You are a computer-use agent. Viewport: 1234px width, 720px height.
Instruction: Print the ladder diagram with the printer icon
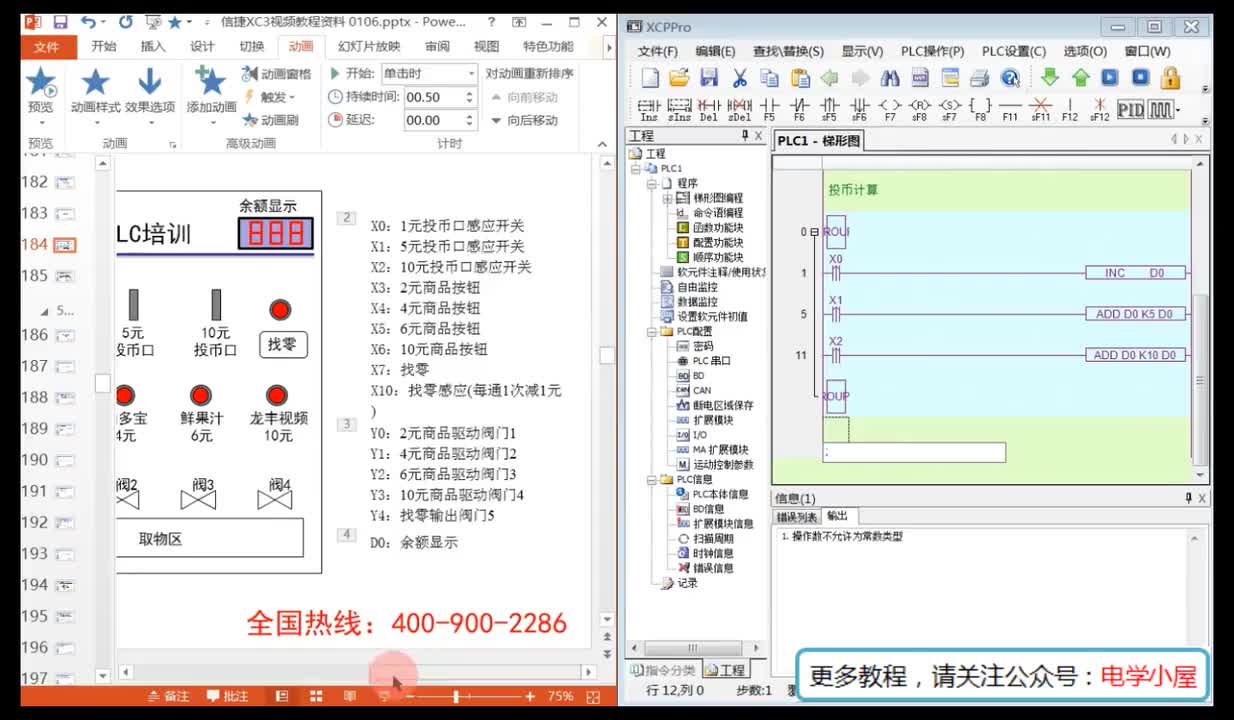pyautogui.click(x=980, y=78)
